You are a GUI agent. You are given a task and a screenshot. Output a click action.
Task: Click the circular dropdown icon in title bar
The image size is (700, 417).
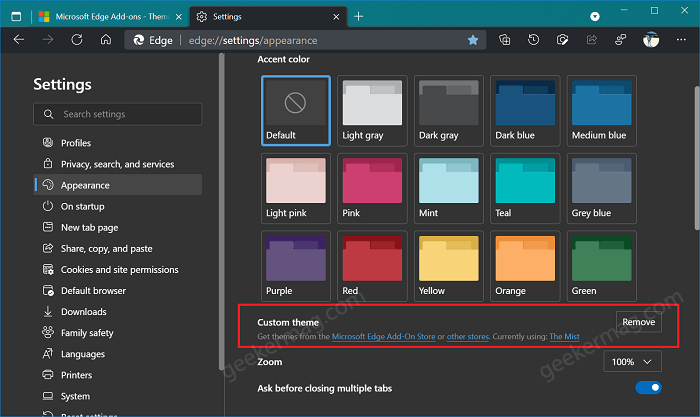click(x=595, y=17)
